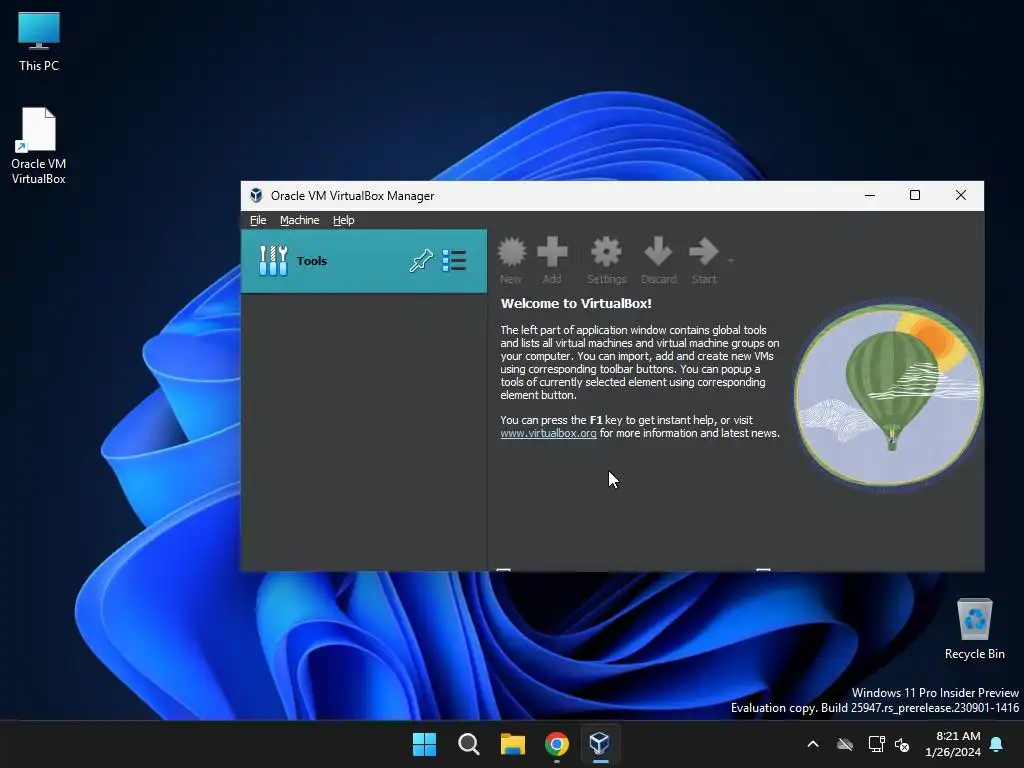This screenshot has height=768, width=1024.
Task: Click the network display tray icon
Action: tap(876, 744)
